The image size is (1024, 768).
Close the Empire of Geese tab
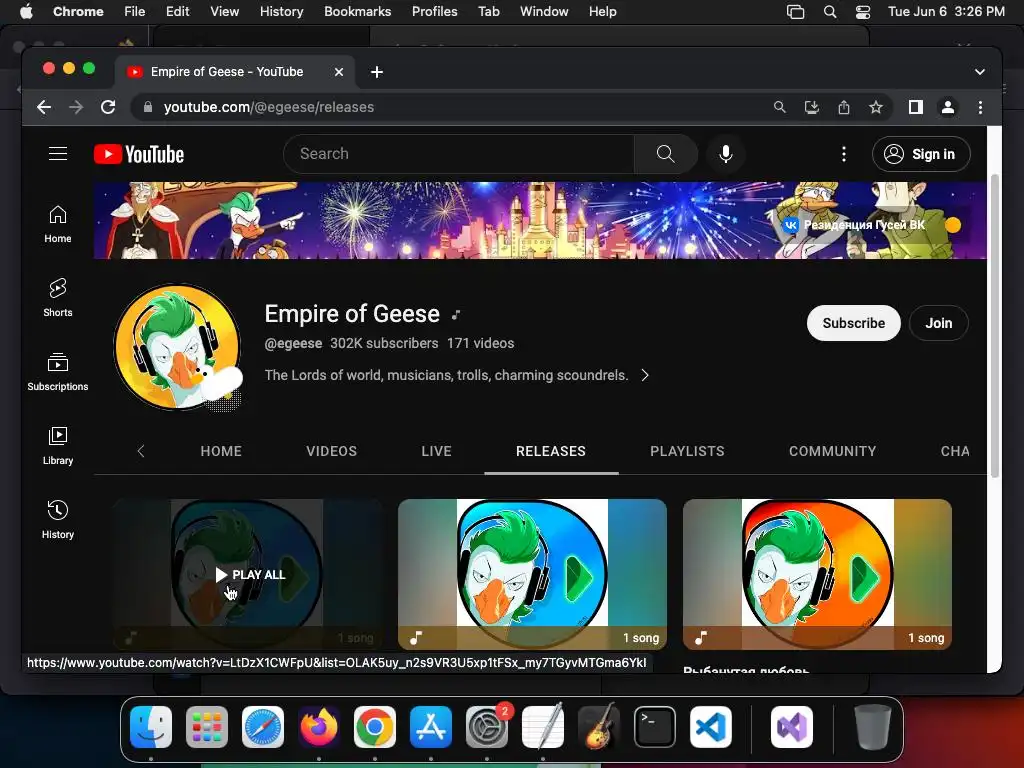click(338, 72)
